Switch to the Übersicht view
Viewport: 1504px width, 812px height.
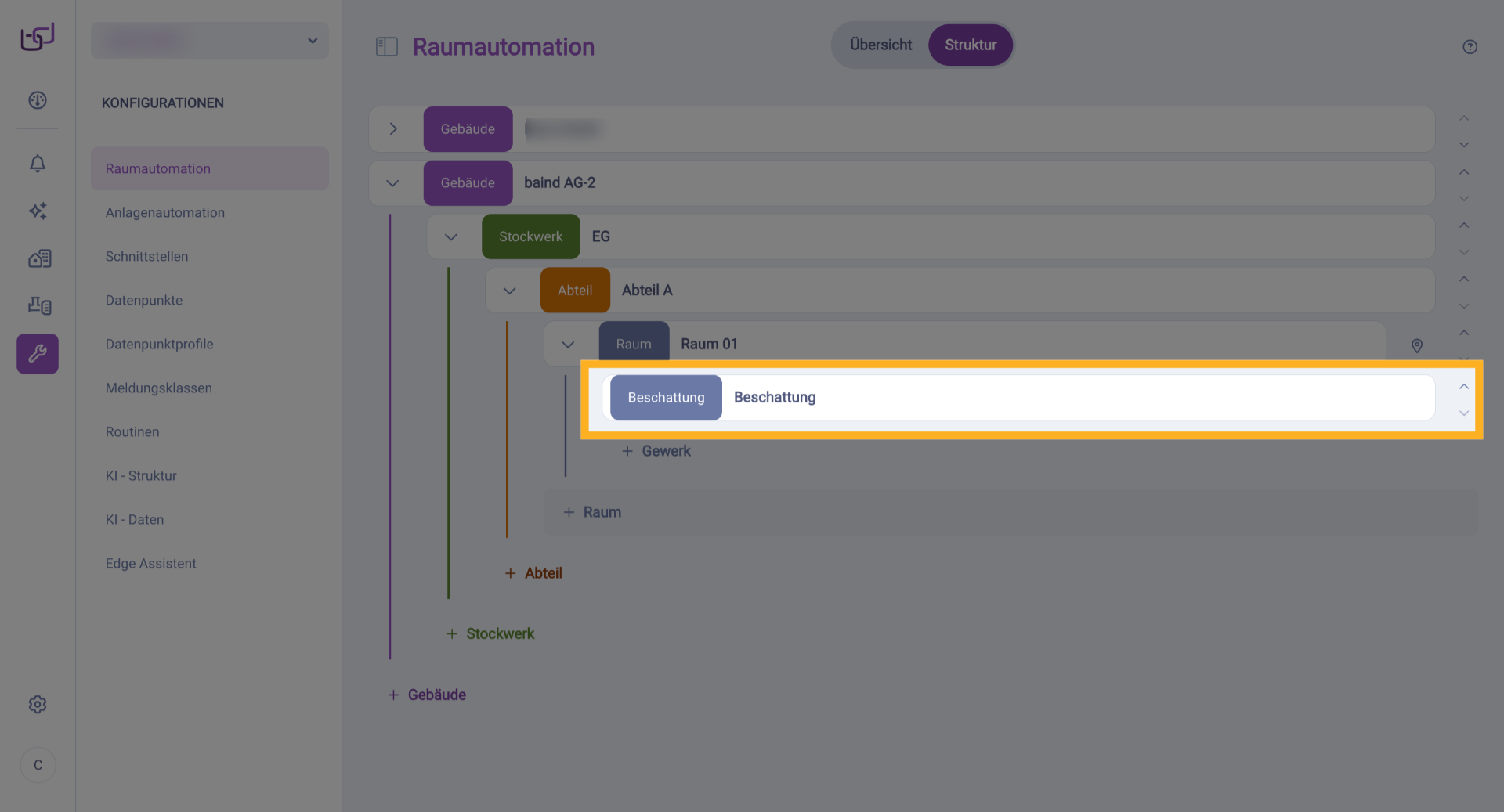click(x=880, y=45)
